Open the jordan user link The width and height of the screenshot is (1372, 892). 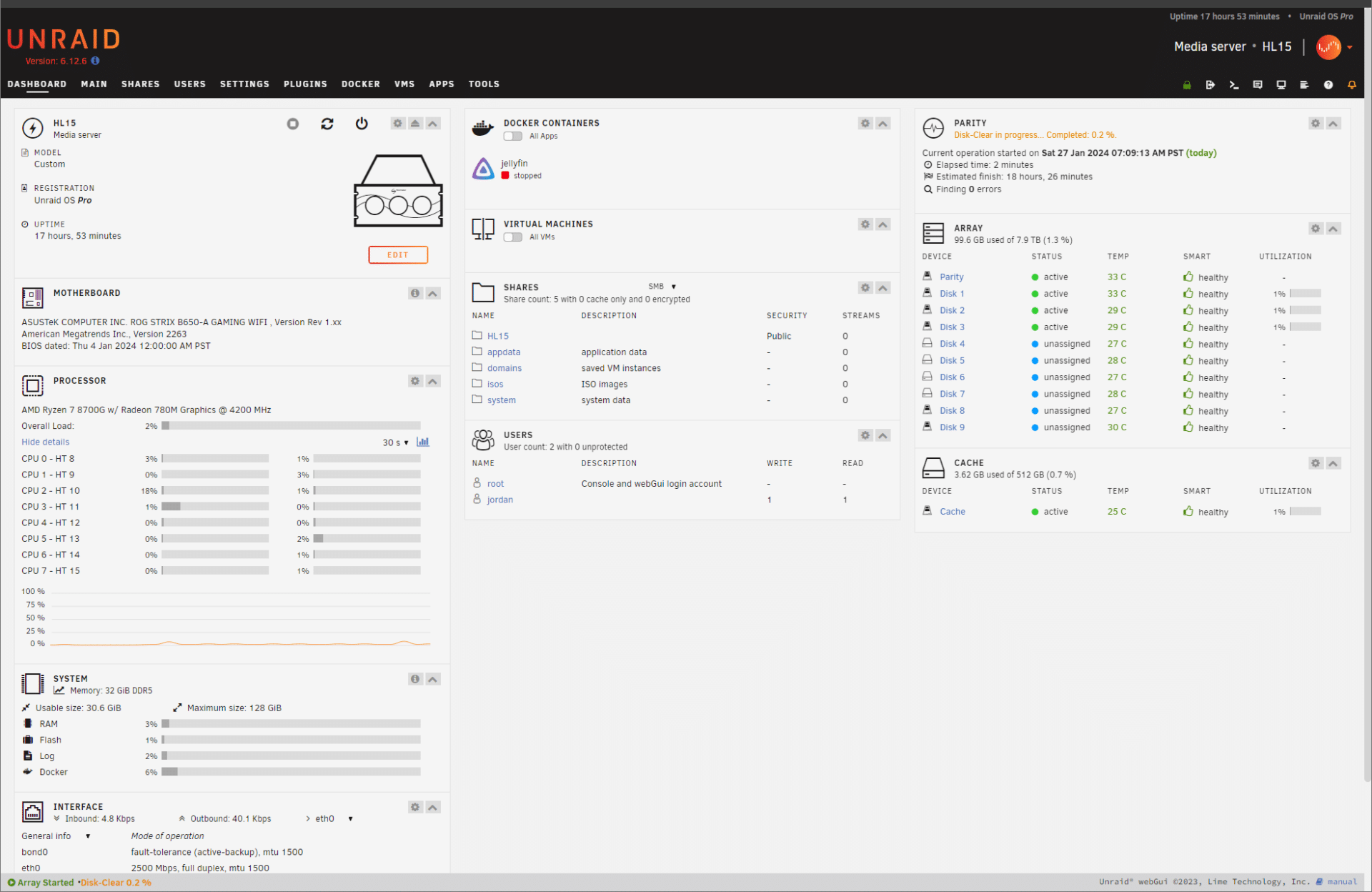coord(500,500)
